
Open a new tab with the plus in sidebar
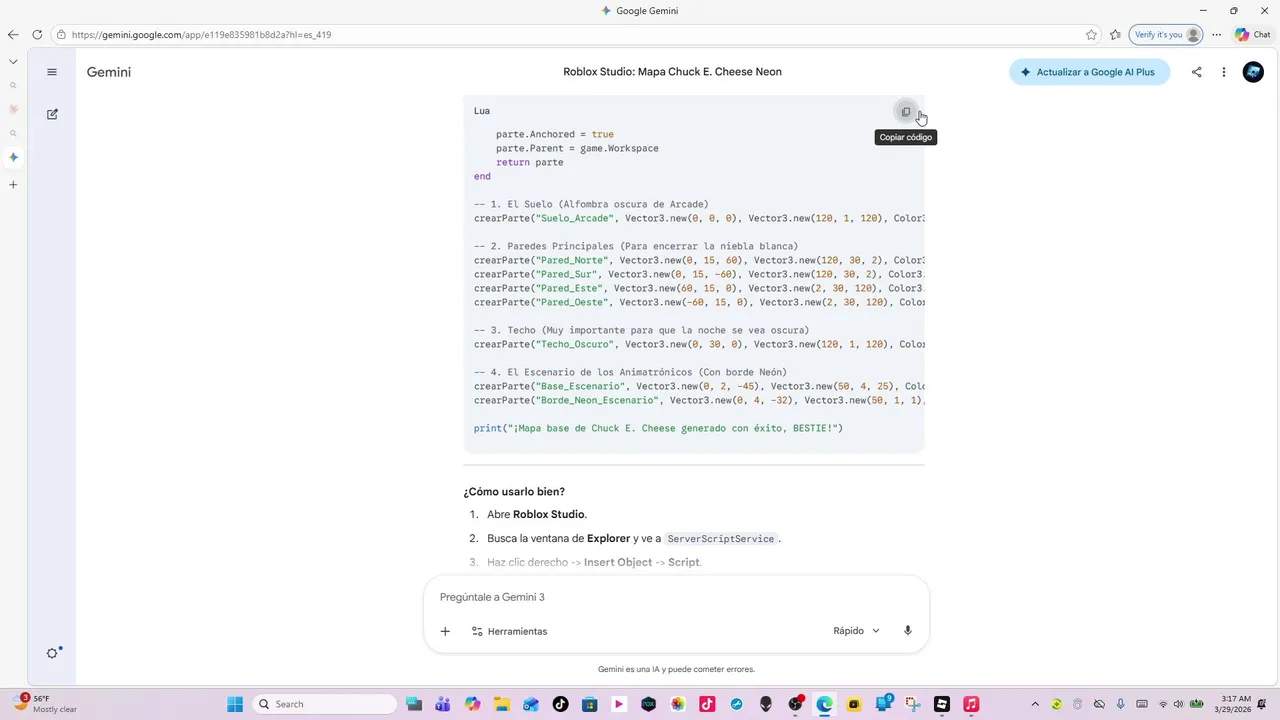[13, 185]
